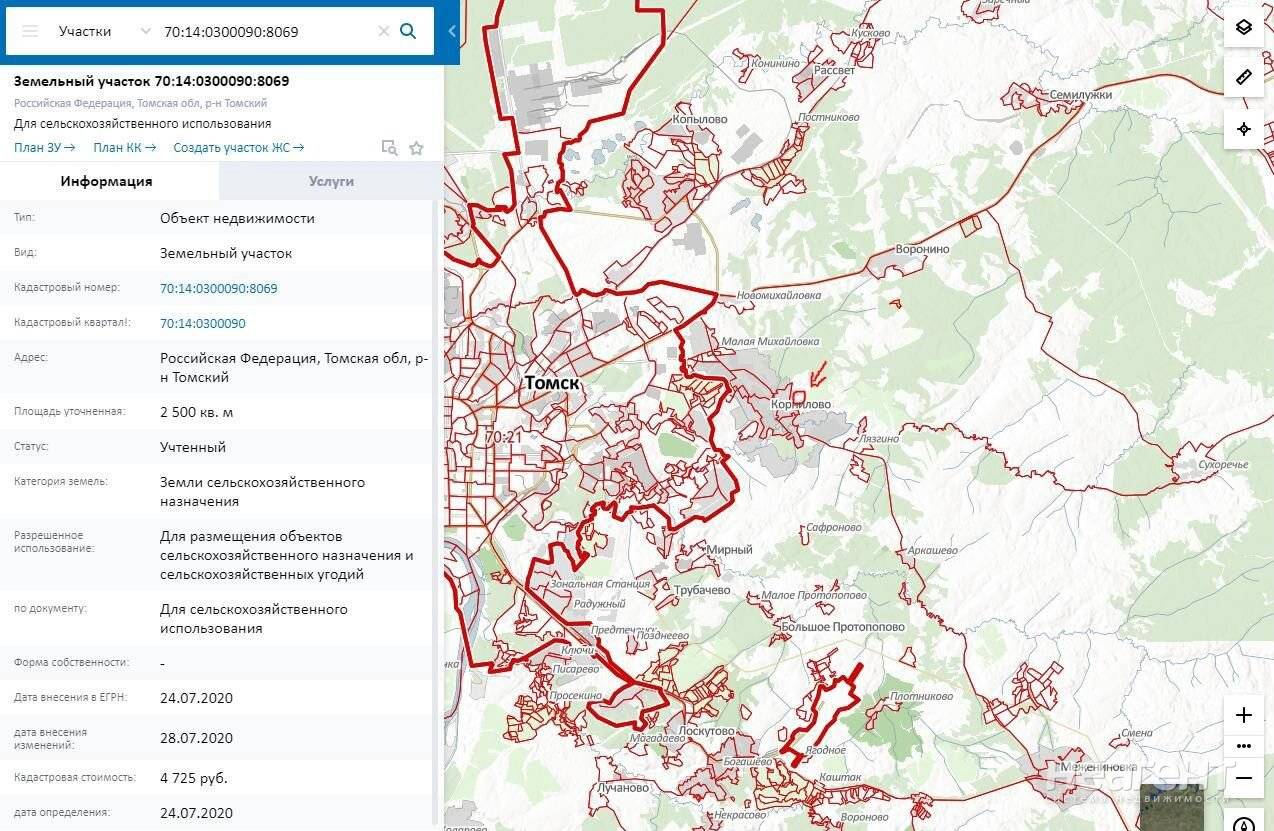Switch to the Услуги tab
The image size is (1274, 831).
pyautogui.click(x=331, y=181)
